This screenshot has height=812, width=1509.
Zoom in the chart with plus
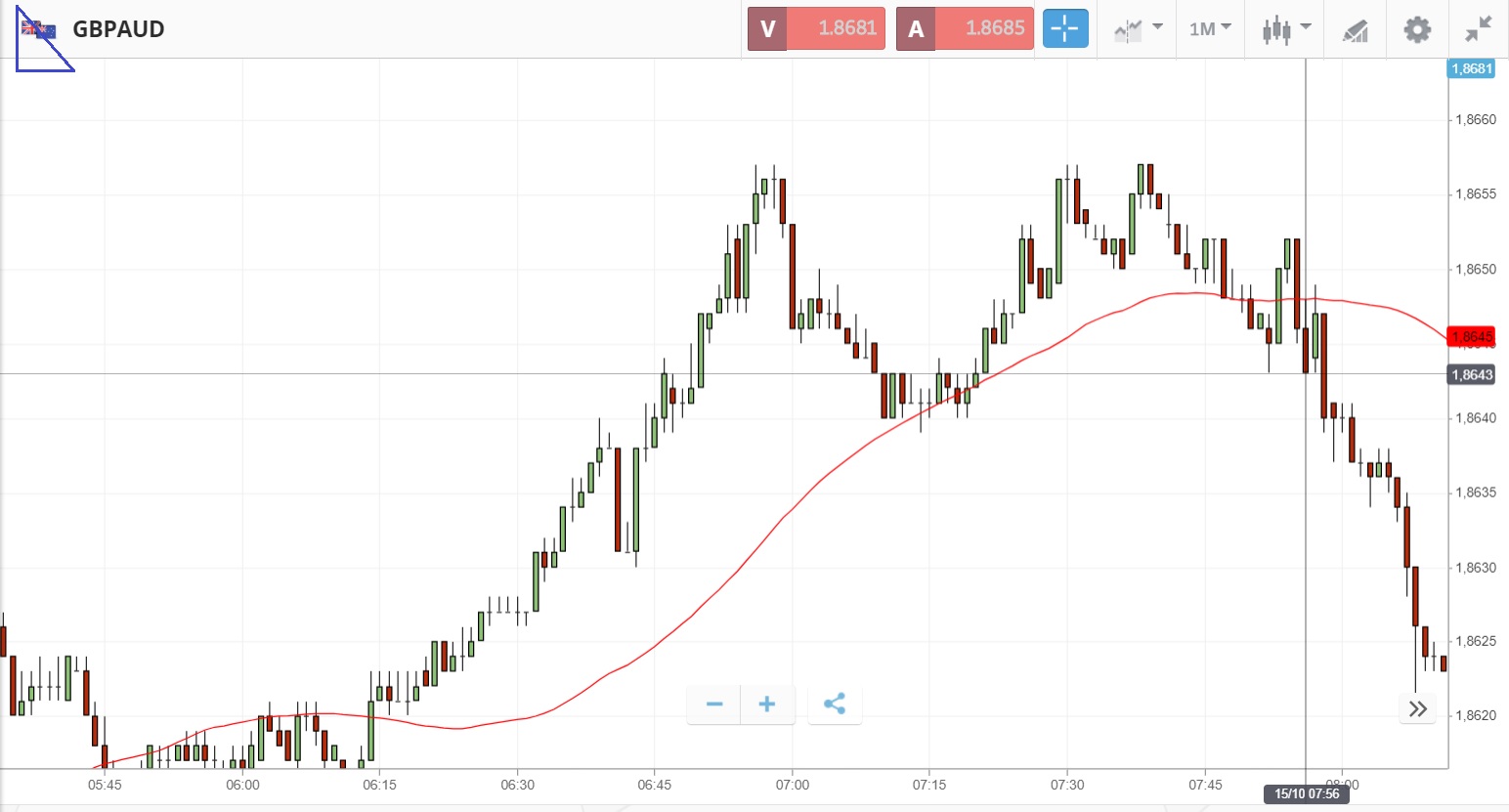point(767,705)
